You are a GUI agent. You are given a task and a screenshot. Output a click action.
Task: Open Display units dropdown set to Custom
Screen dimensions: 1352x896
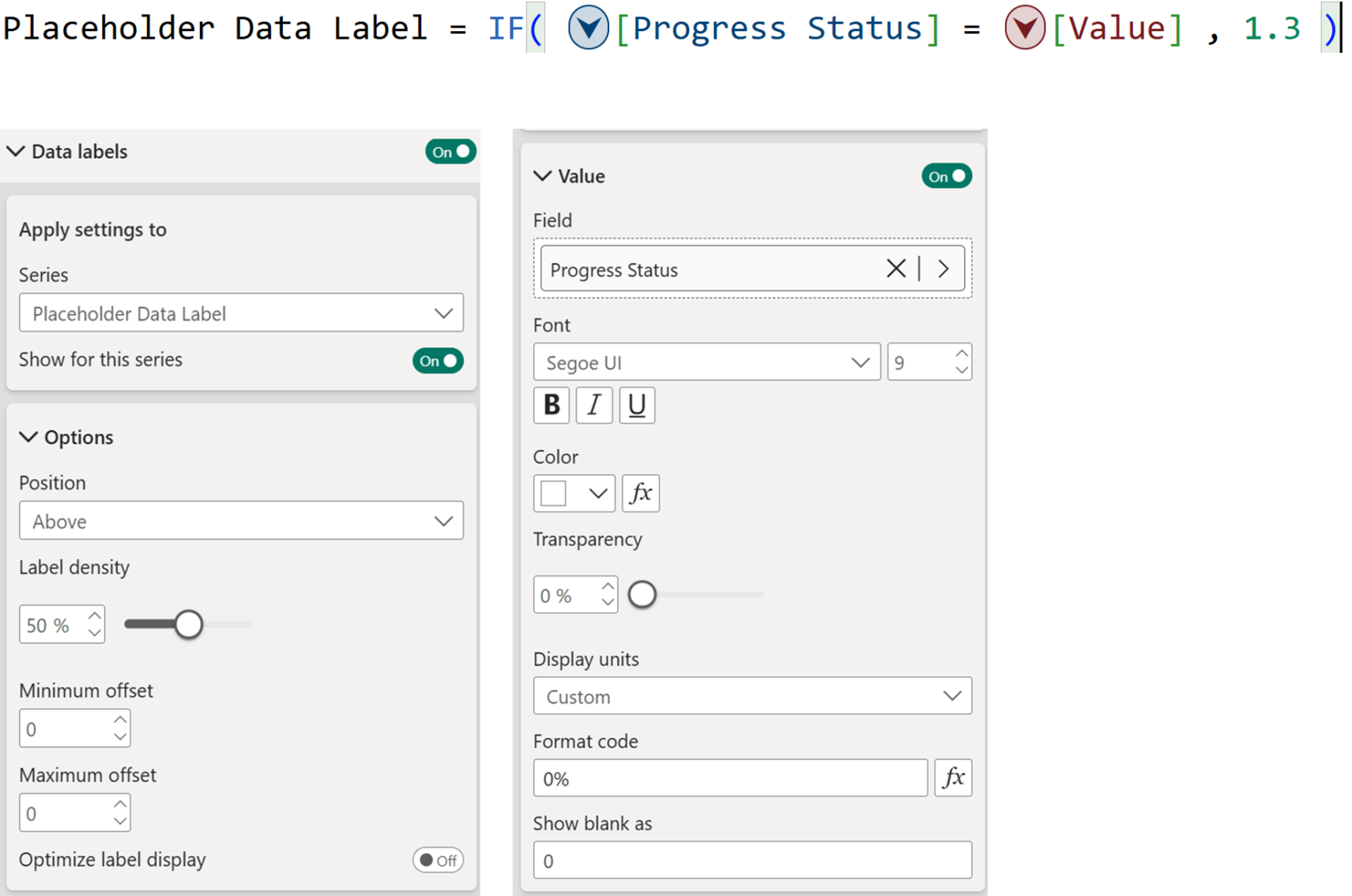pyautogui.click(x=752, y=696)
